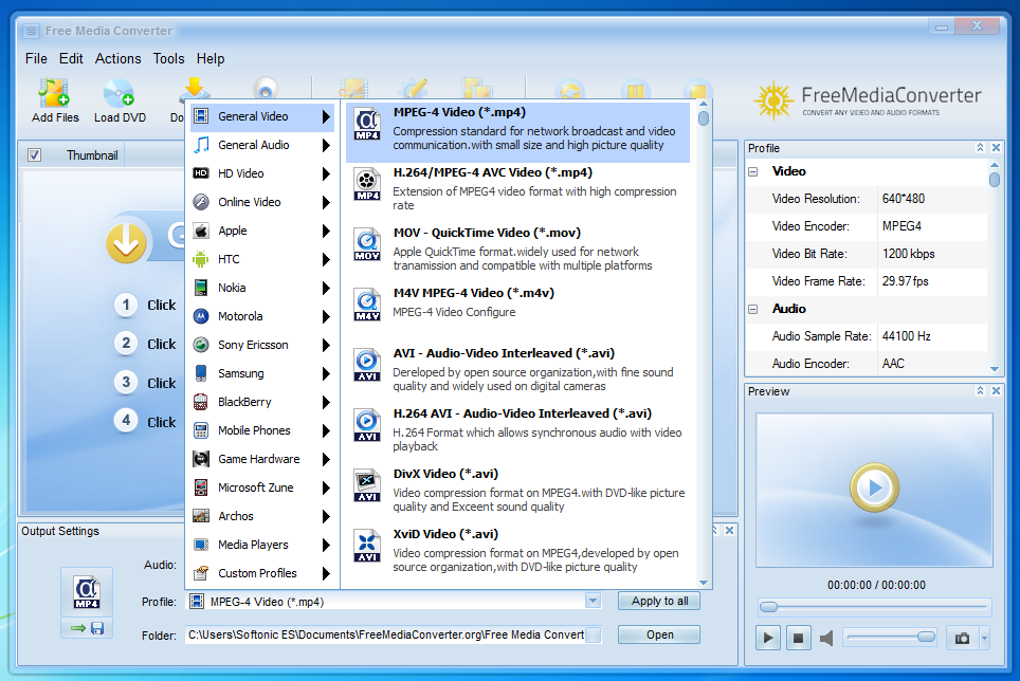Viewport: 1020px width, 681px height.
Task: Expand the Online Video submenu arrow
Action: tap(326, 202)
